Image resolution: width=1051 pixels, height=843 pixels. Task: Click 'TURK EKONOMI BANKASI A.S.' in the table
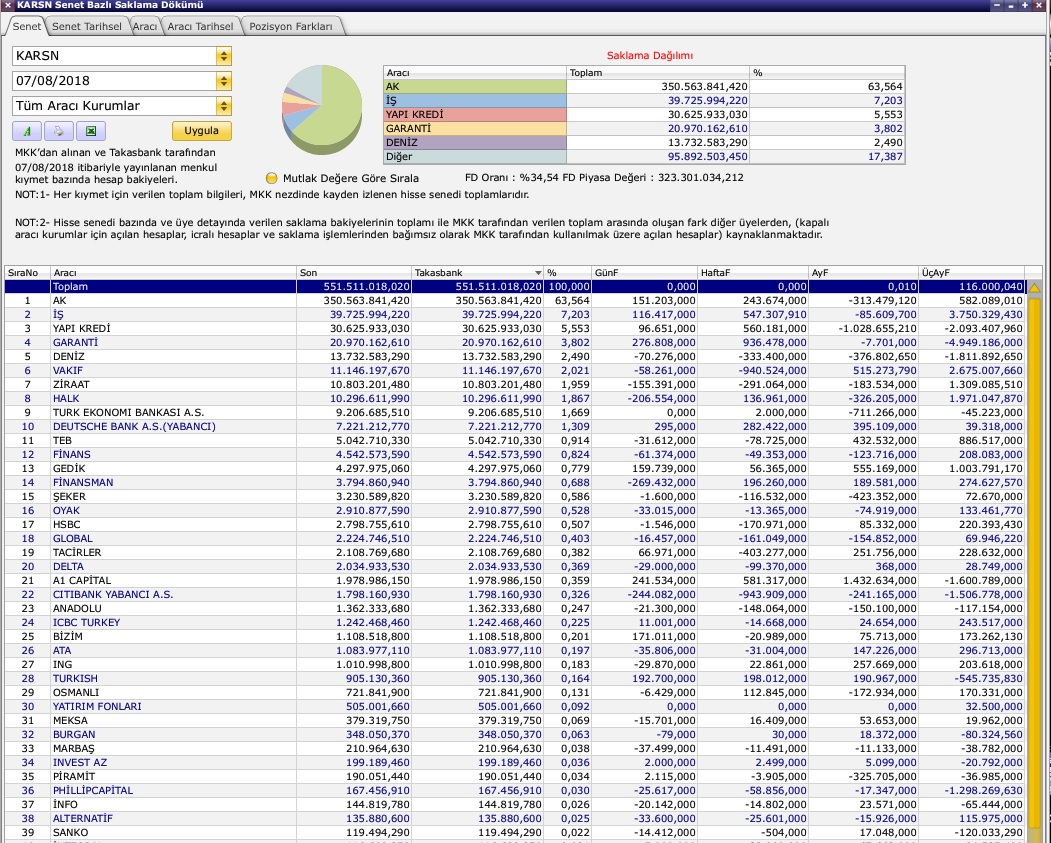128,413
